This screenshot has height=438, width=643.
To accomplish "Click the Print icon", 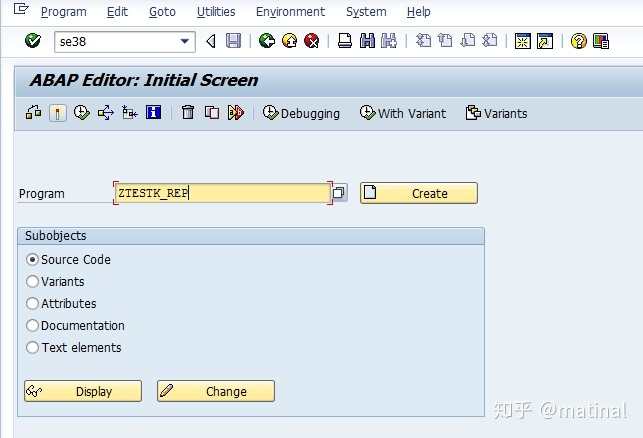I will click(344, 41).
